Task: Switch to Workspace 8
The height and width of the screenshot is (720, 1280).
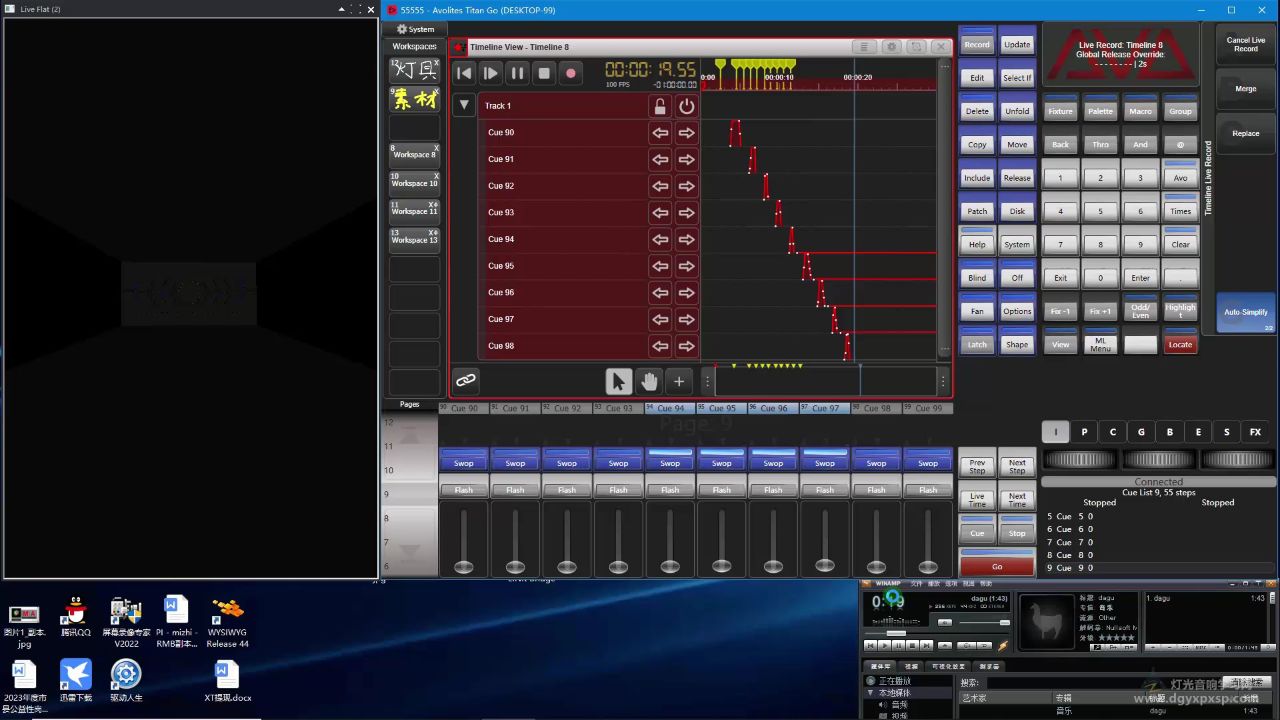Action: pos(414,154)
